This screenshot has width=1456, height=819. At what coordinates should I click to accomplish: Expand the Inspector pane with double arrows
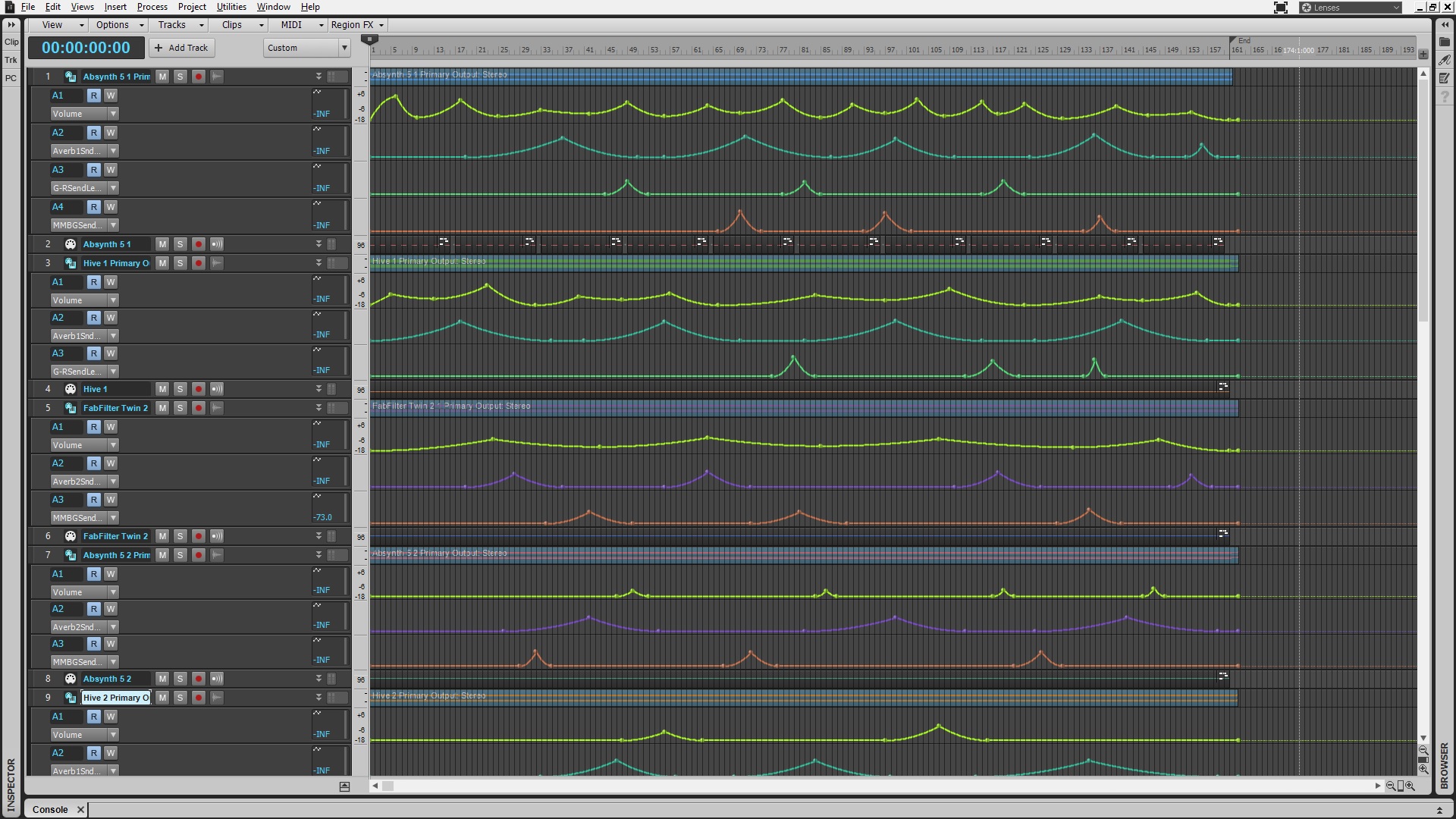[x=11, y=24]
